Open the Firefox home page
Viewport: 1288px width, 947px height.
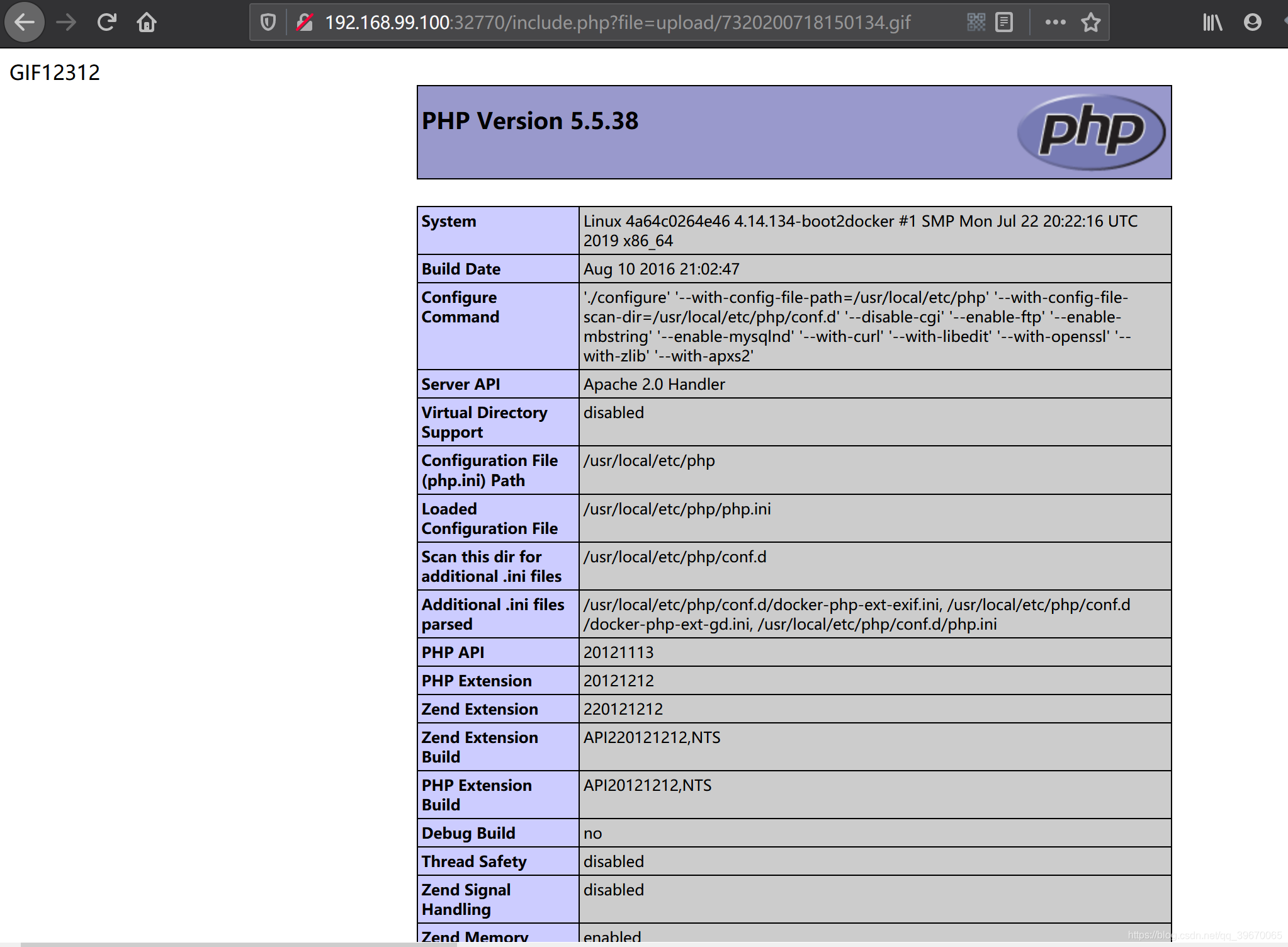tap(147, 23)
